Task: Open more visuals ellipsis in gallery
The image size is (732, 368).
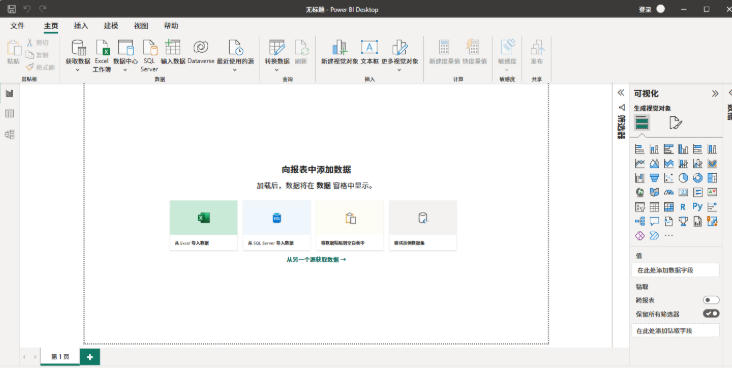Action: coord(669,236)
